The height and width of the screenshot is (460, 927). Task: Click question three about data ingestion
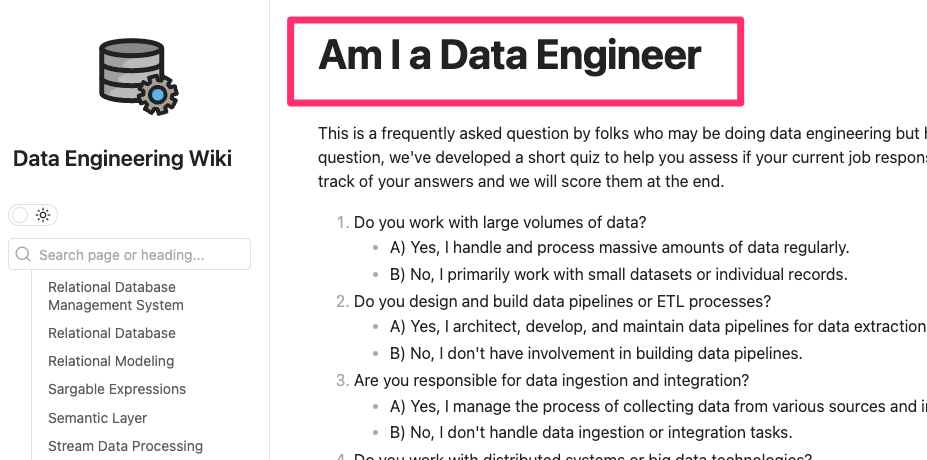[x=552, y=380]
